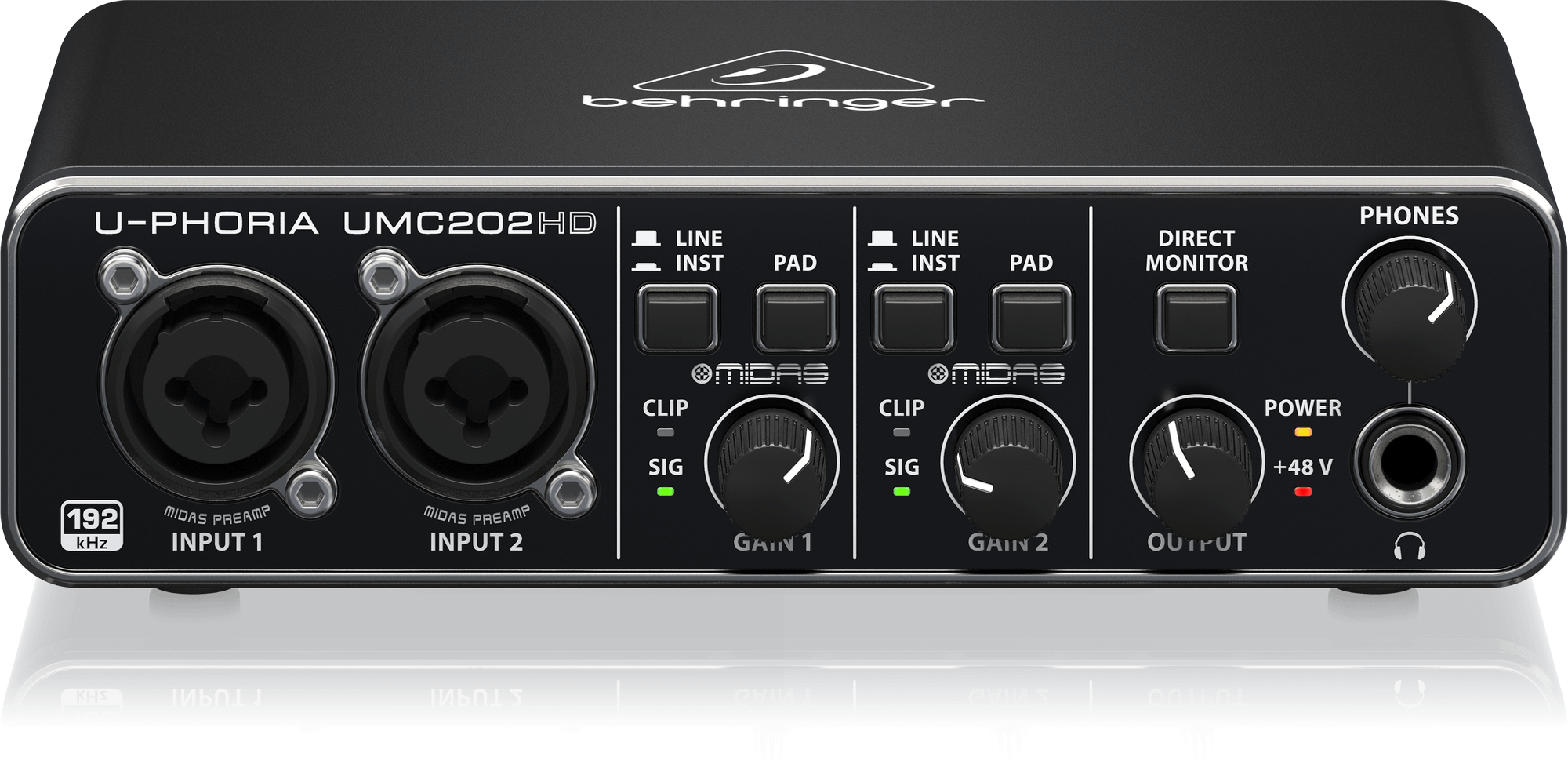Toggle the Input 2 LINE/INST switch
The height and width of the screenshot is (764, 1568).
click(913, 318)
